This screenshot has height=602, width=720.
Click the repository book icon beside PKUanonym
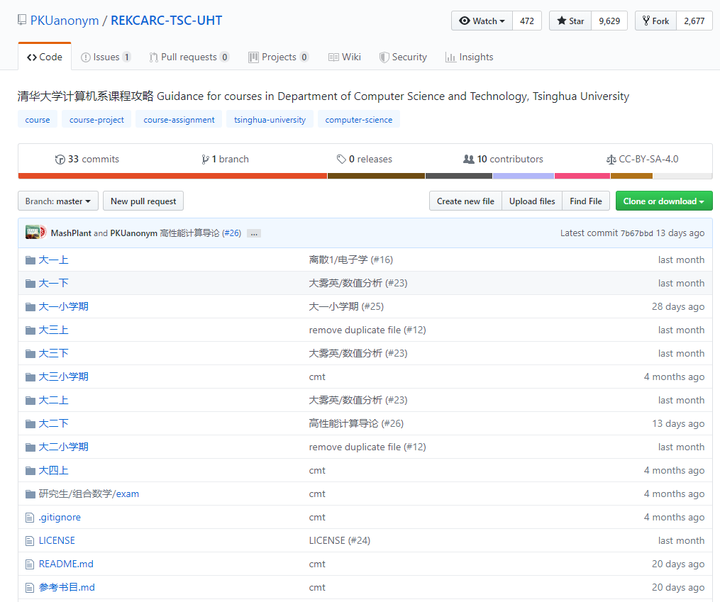pos(22,20)
